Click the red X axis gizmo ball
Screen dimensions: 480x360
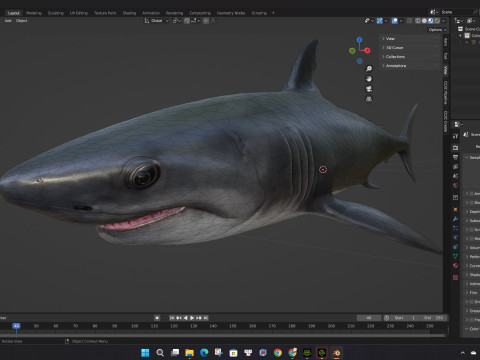[x=367, y=50]
